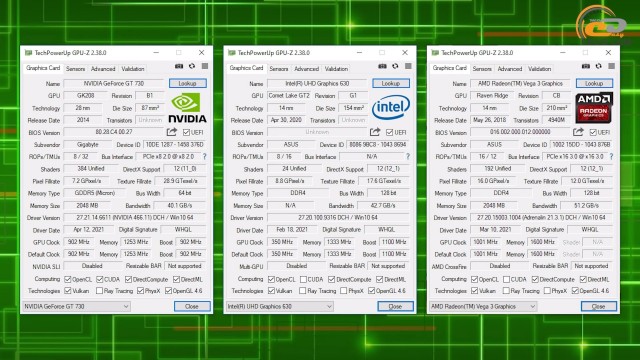
Task: Open the NVIDIA GeForce GT 730 GPU dropdown
Action: [x=76, y=307]
